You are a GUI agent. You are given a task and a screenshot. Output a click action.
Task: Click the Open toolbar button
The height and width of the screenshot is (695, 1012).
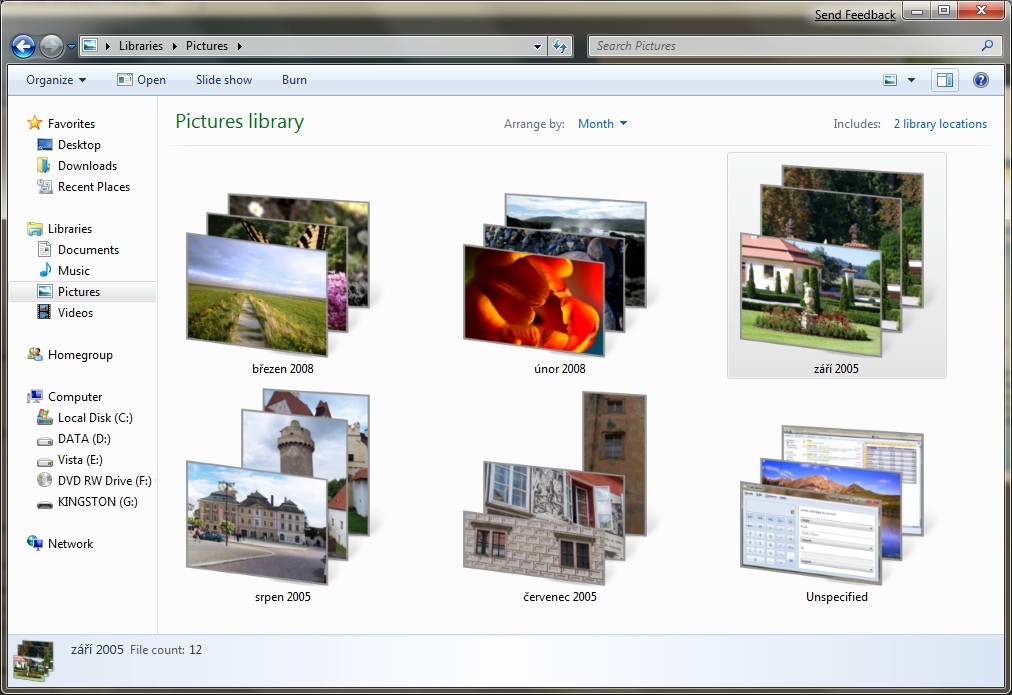point(141,80)
